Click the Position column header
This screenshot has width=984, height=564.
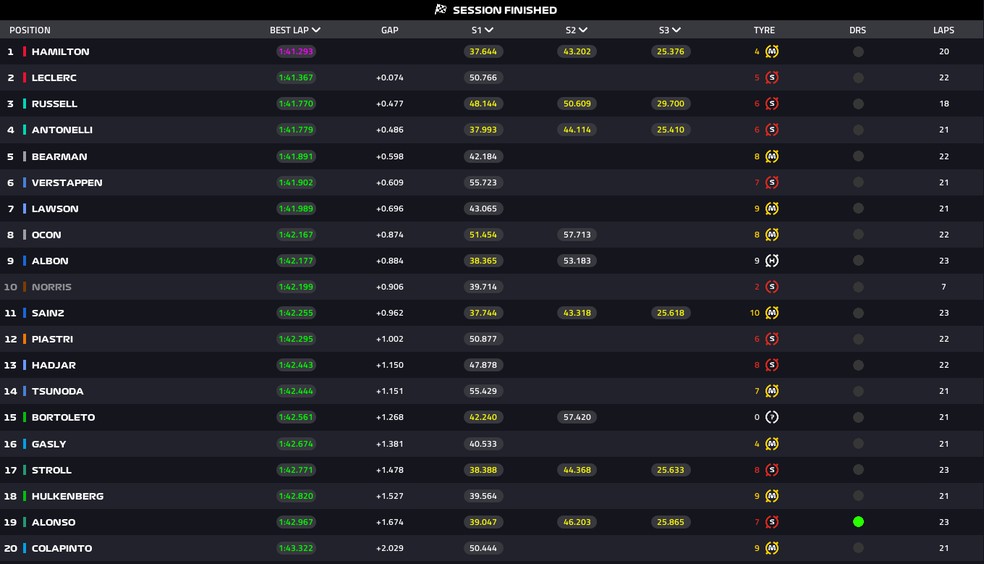coord(29,30)
